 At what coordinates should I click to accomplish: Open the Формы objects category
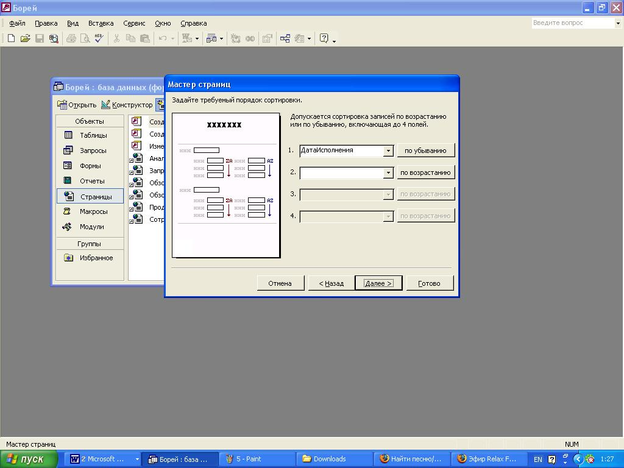click(92, 166)
